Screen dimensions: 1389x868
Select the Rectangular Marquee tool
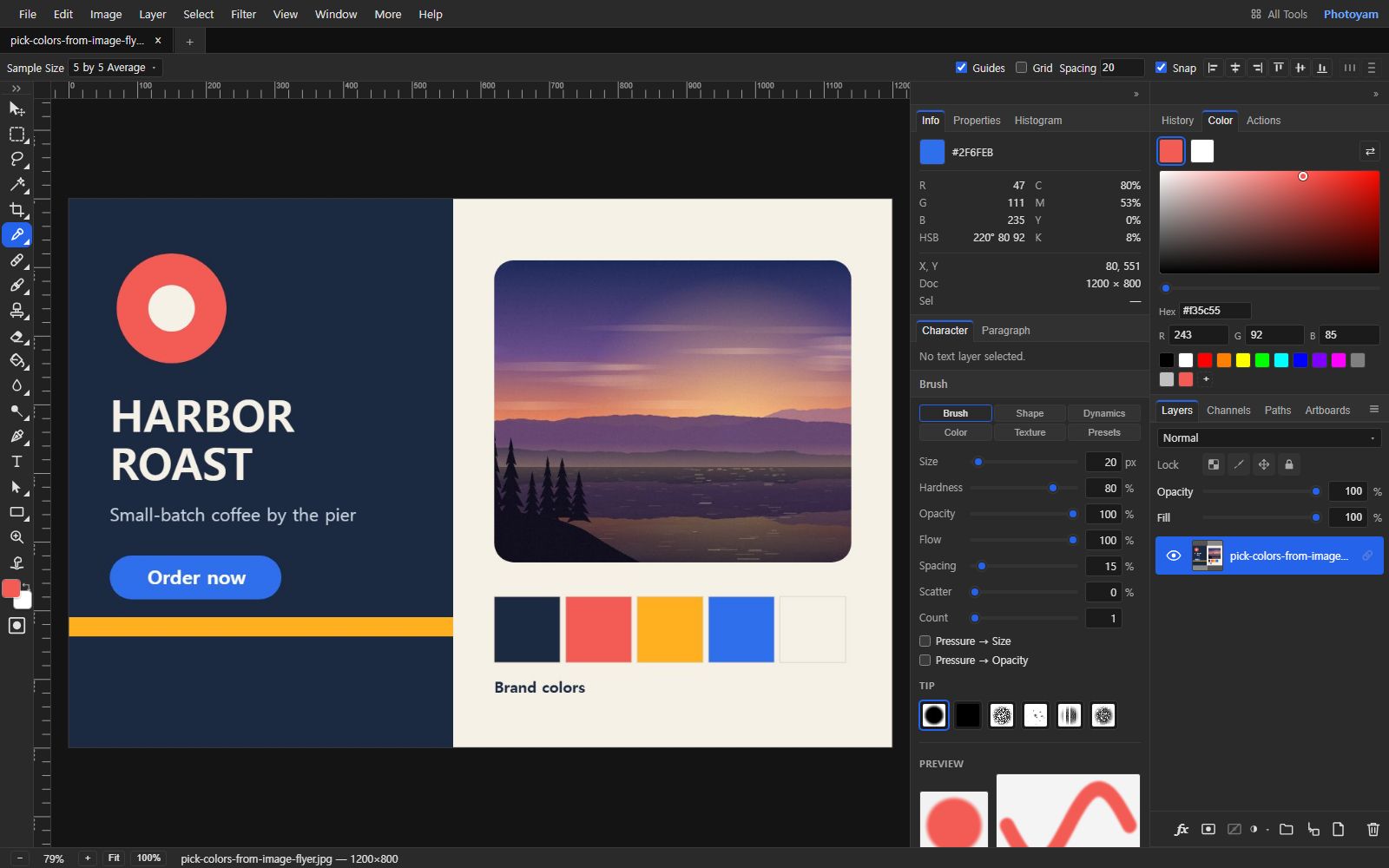pyautogui.click(x=16, y=134)
